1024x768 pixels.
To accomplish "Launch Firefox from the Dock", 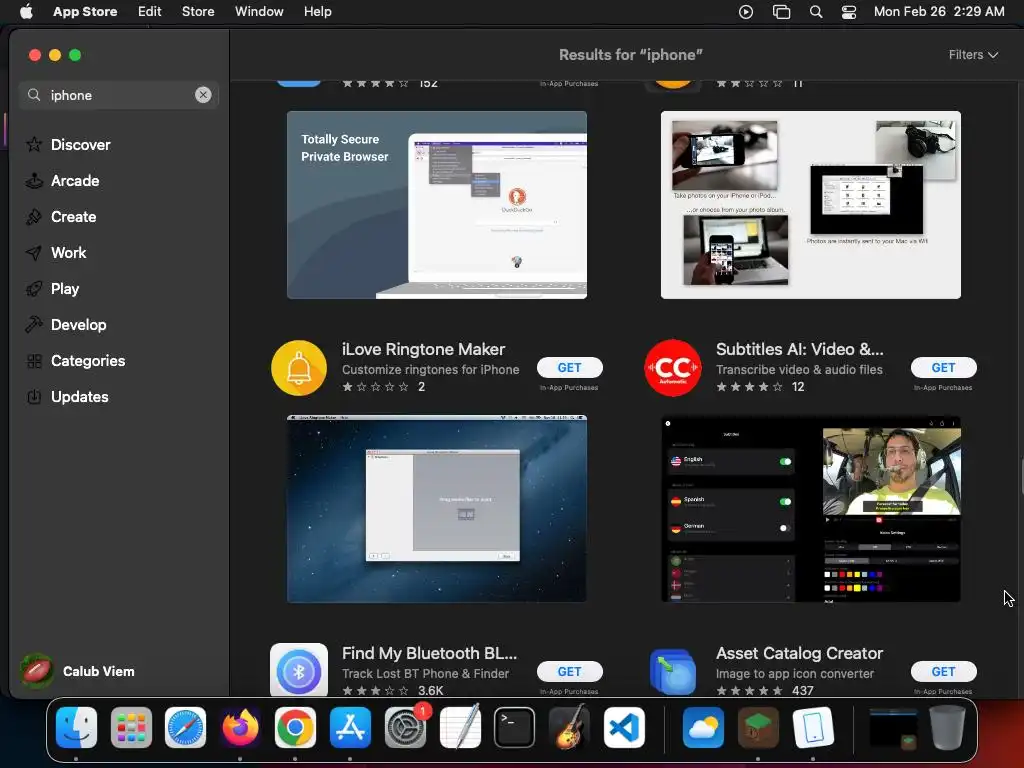I will point(240,727).
